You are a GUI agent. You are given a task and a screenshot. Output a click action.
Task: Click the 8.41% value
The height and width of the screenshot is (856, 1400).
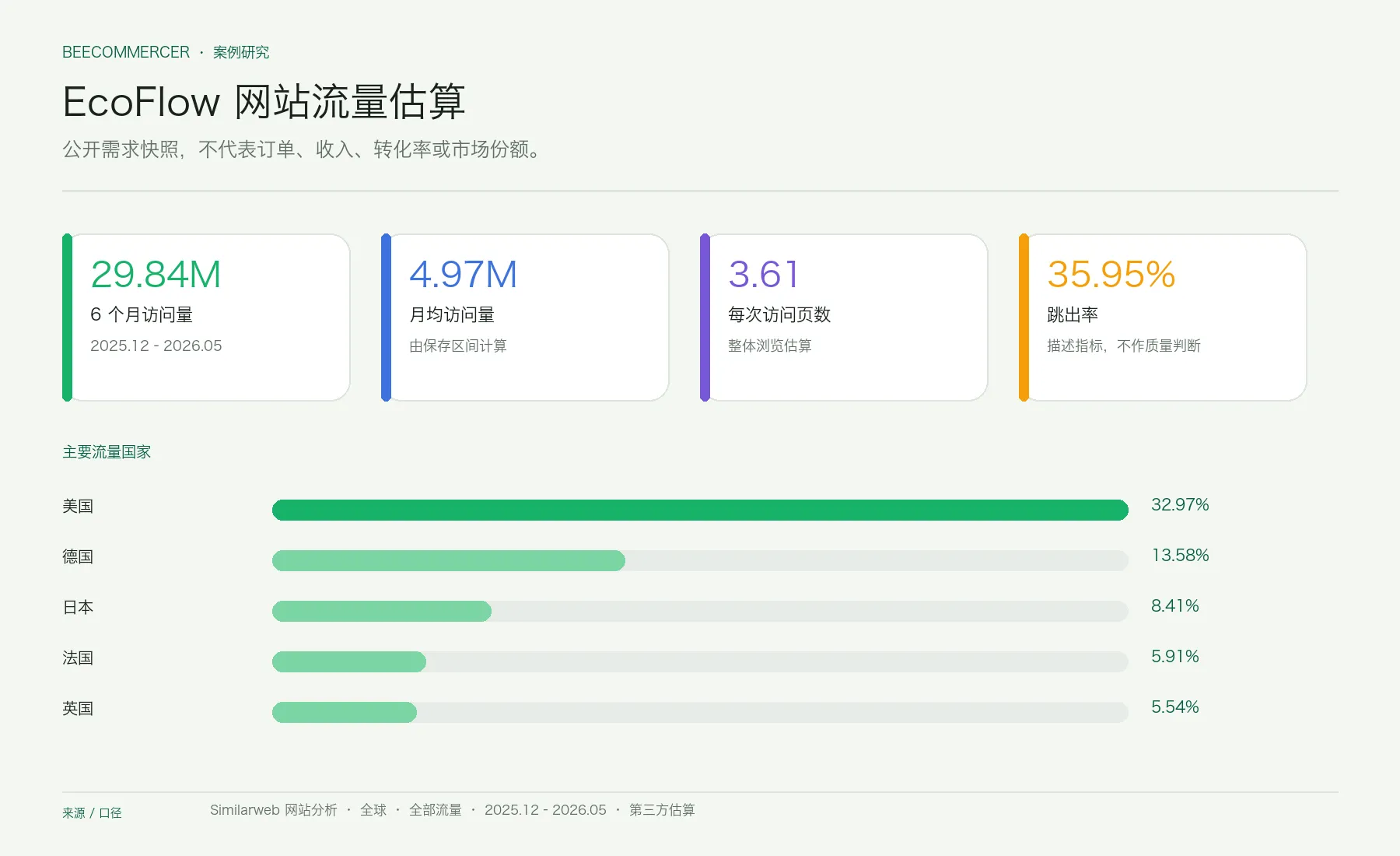pos(1175,605)
